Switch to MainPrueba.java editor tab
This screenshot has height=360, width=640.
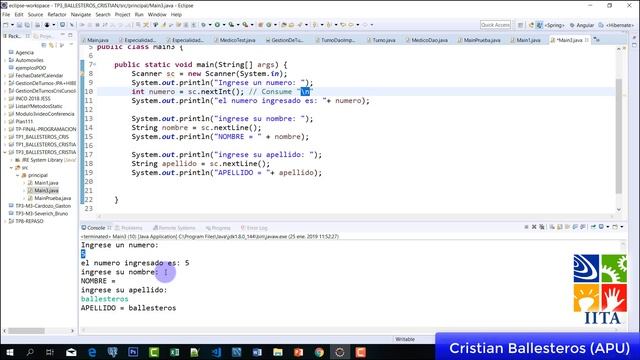478,40
